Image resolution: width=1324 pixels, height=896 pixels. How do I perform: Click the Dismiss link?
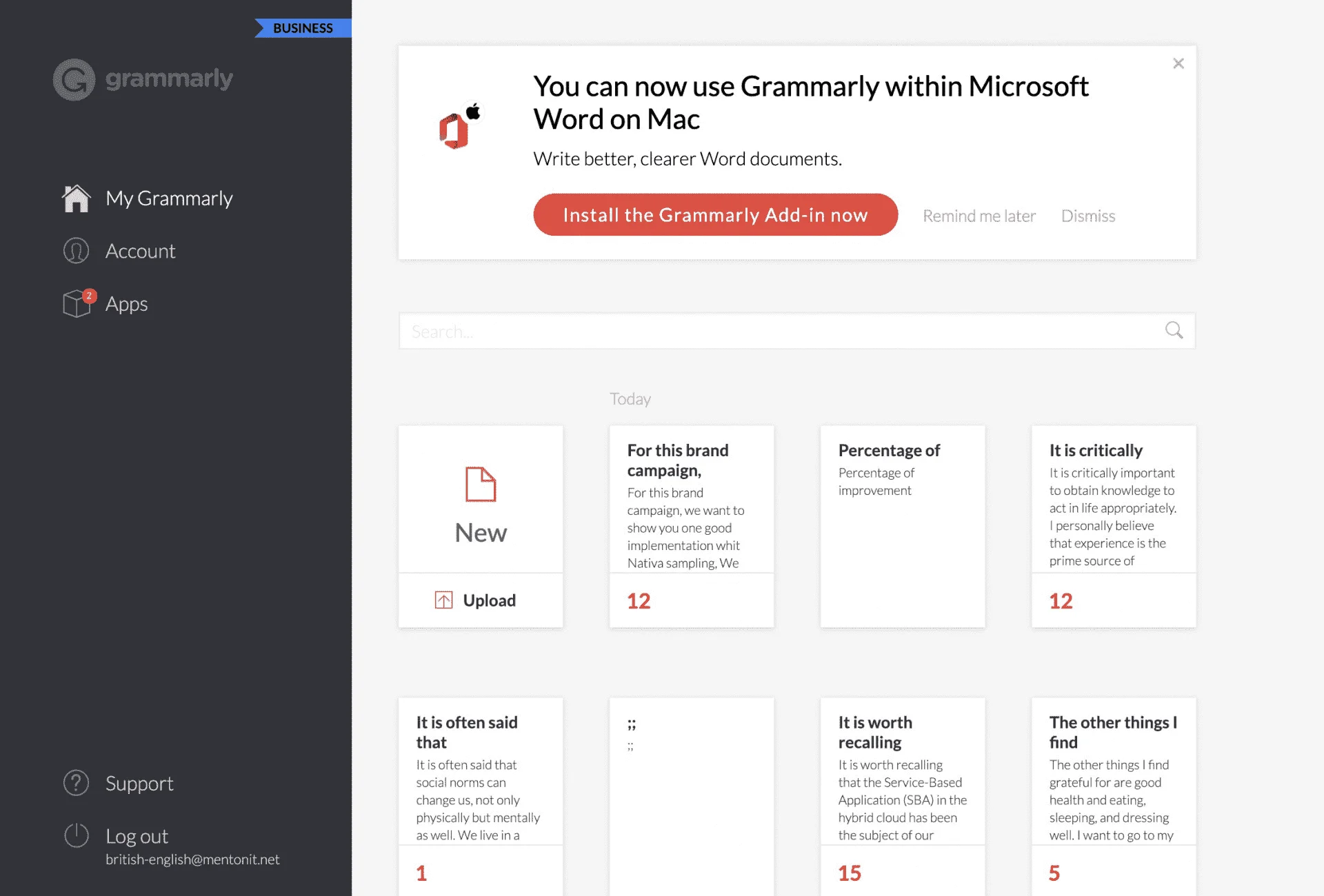tap(1087, 216)
